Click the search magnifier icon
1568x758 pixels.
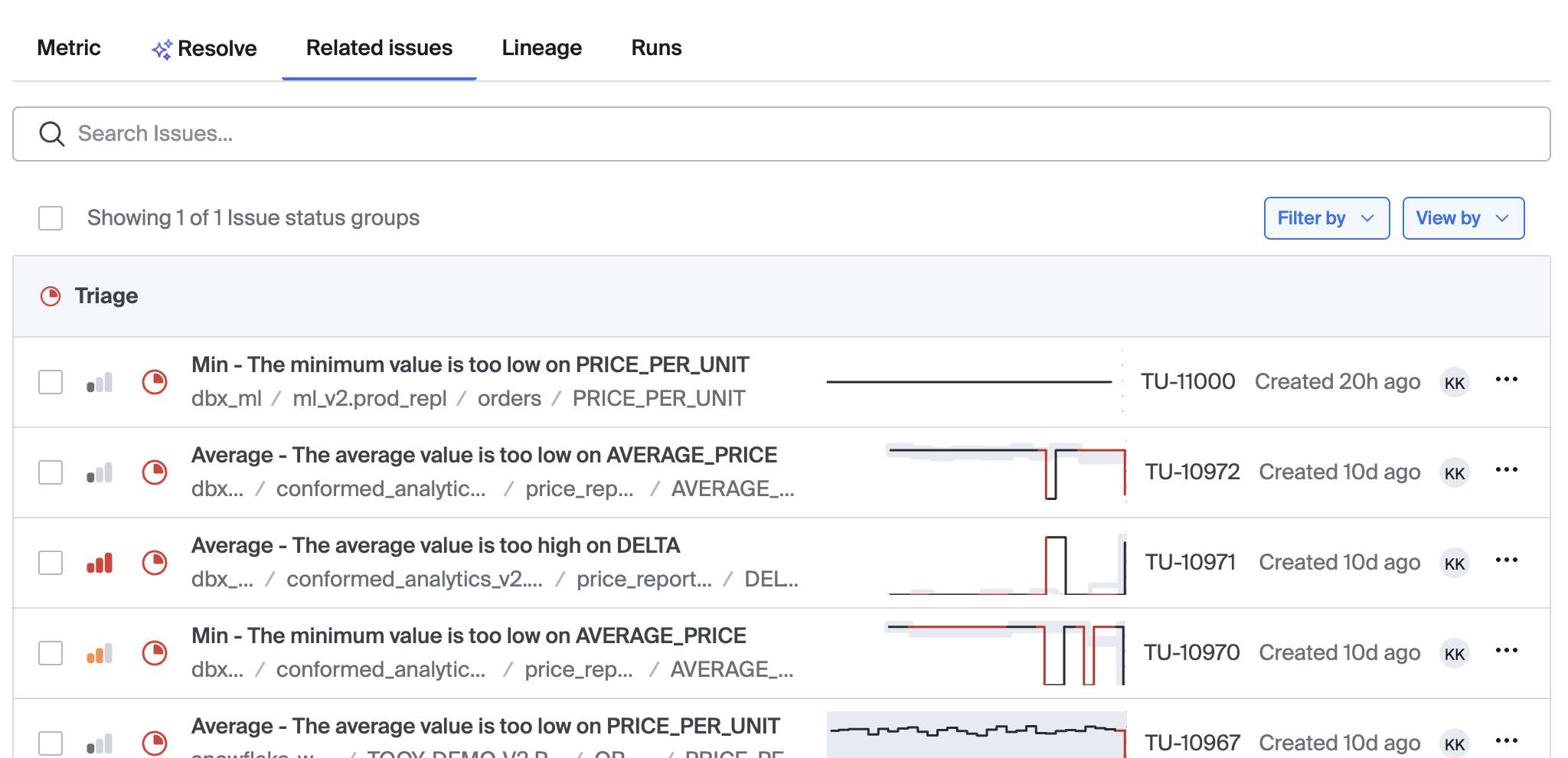point(52,134)
